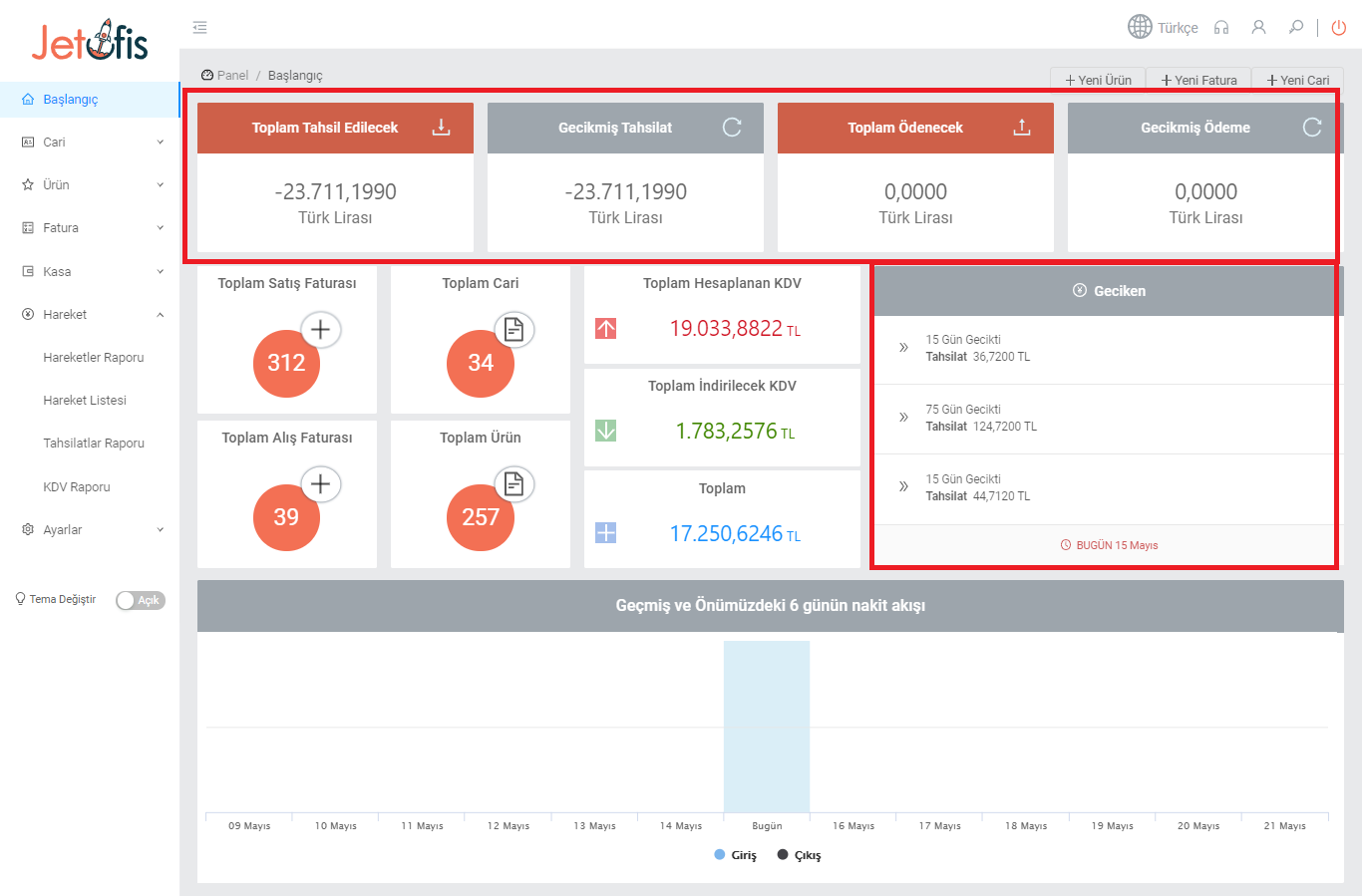Expand the Fatura sidebar menu
This screenshot has height=896, width=1362.
click(90, 228)
